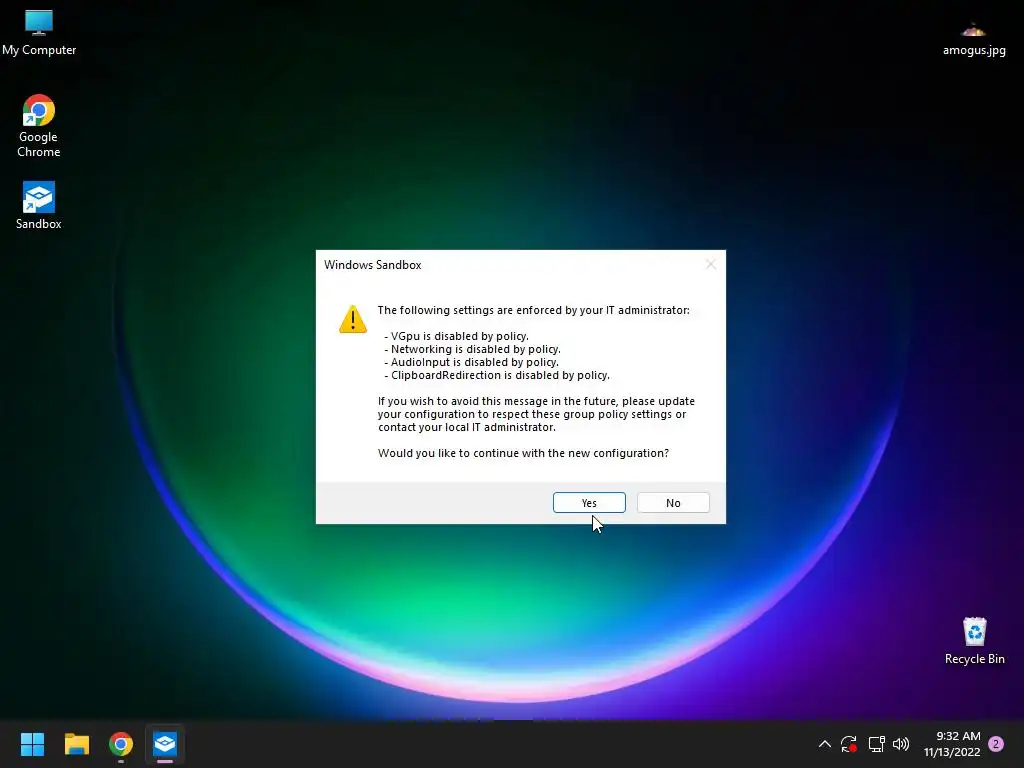Open the Windows Start menu
Image resolution: width=1024 pixels, height=768 pixels.
32,744
